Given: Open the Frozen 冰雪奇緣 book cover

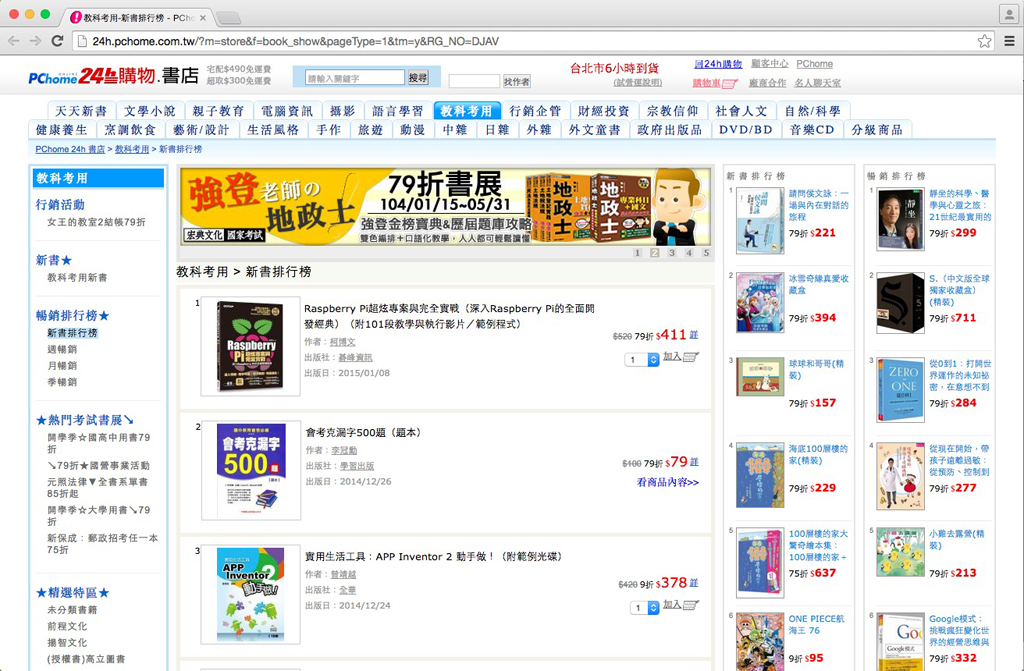Looking at the screenshot, I should click(x=760, y=303).
